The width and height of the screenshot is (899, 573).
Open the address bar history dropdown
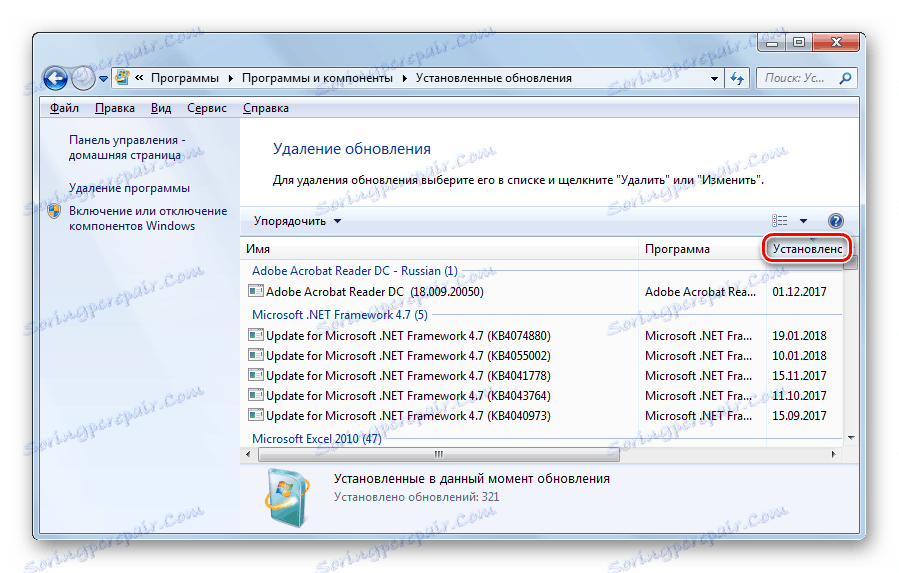point(714,79)
